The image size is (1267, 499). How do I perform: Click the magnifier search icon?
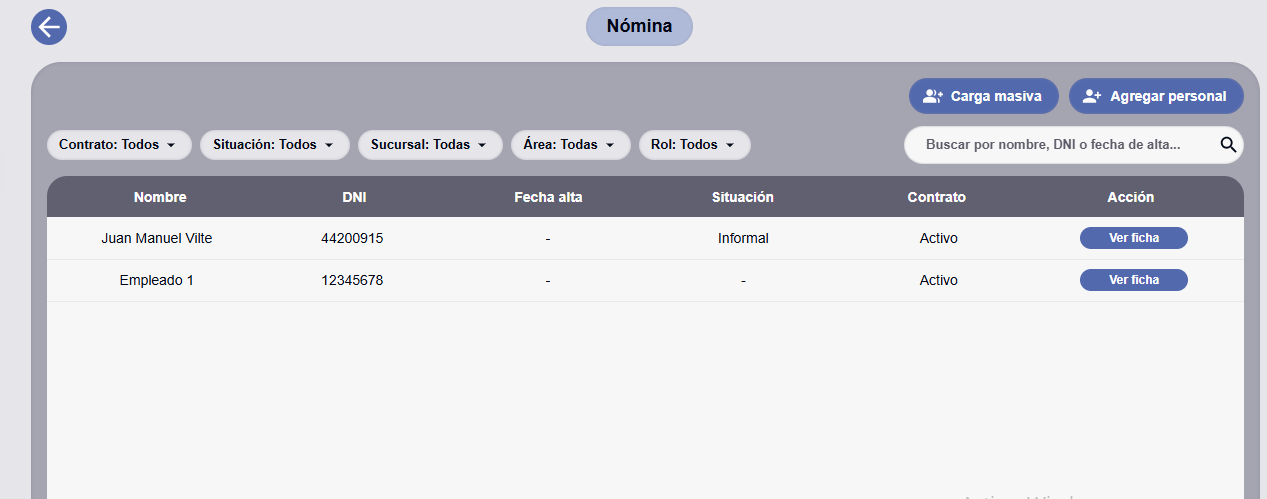point(1229,145)
